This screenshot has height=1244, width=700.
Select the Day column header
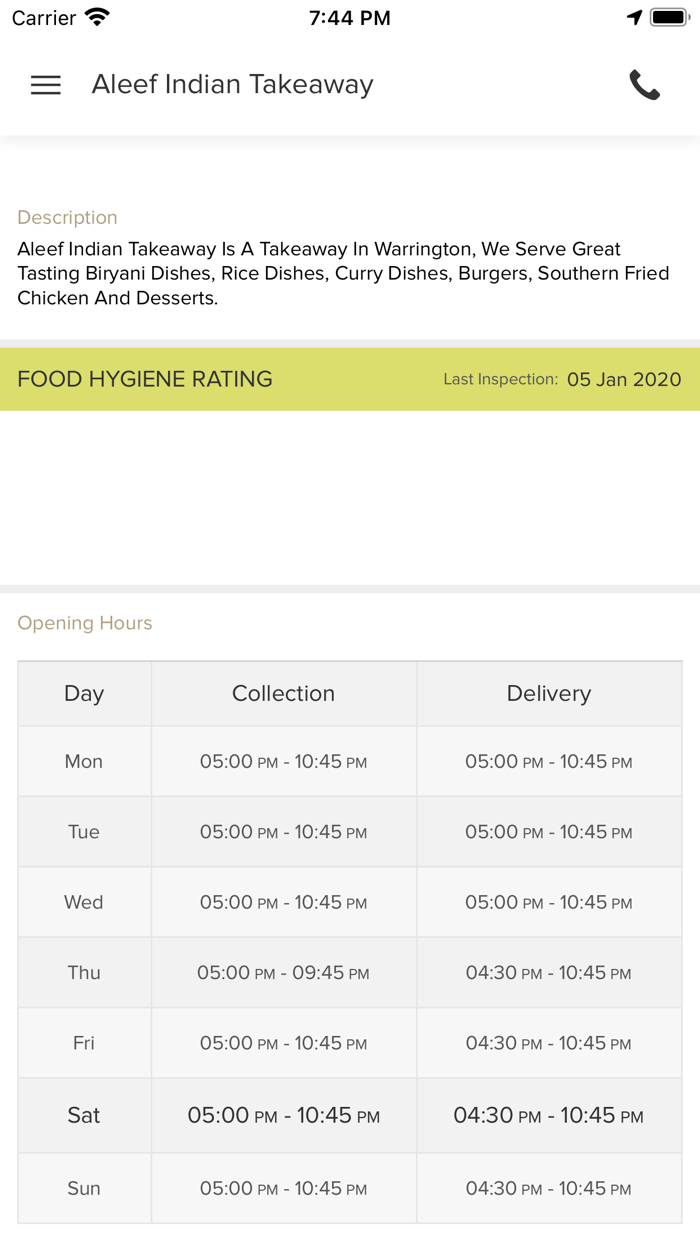[84, 693]
